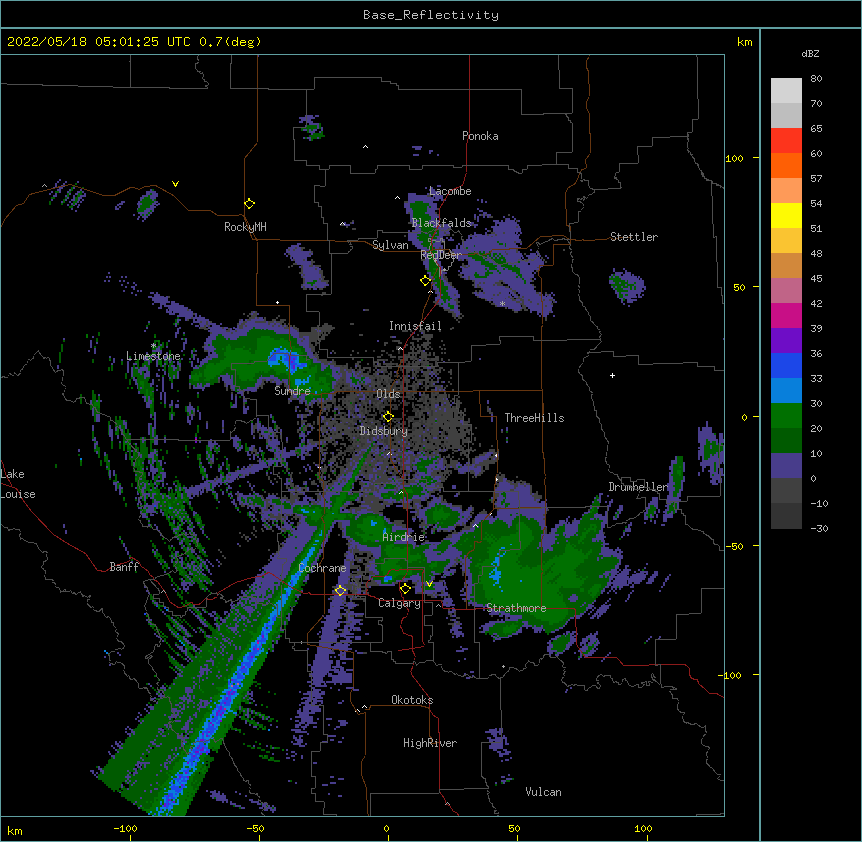Select the asterisk marker above Limestone
The height and width of the screenshot is (842, 862).
coord(153,346)
